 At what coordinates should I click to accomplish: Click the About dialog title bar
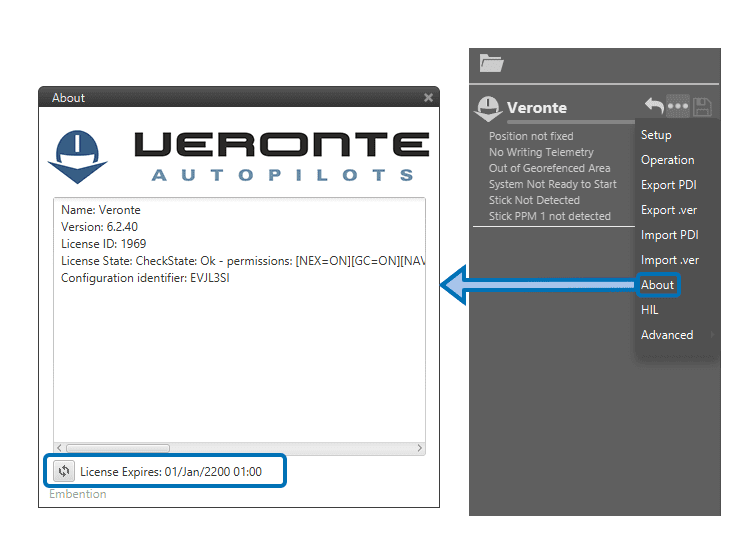click(x=239, y=97)
